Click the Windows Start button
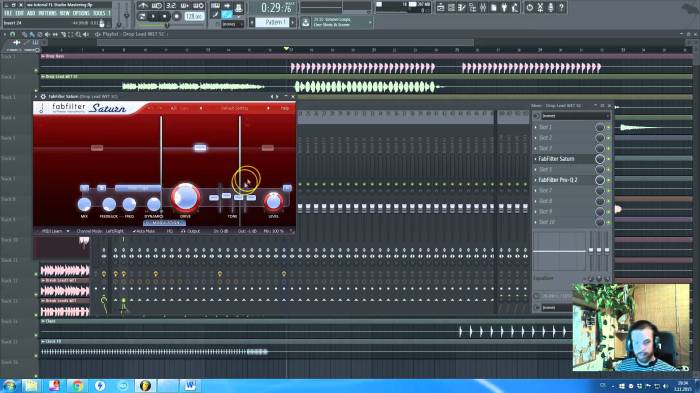The height and width of the screenshot is (393, 700). (x=9, y=385)
